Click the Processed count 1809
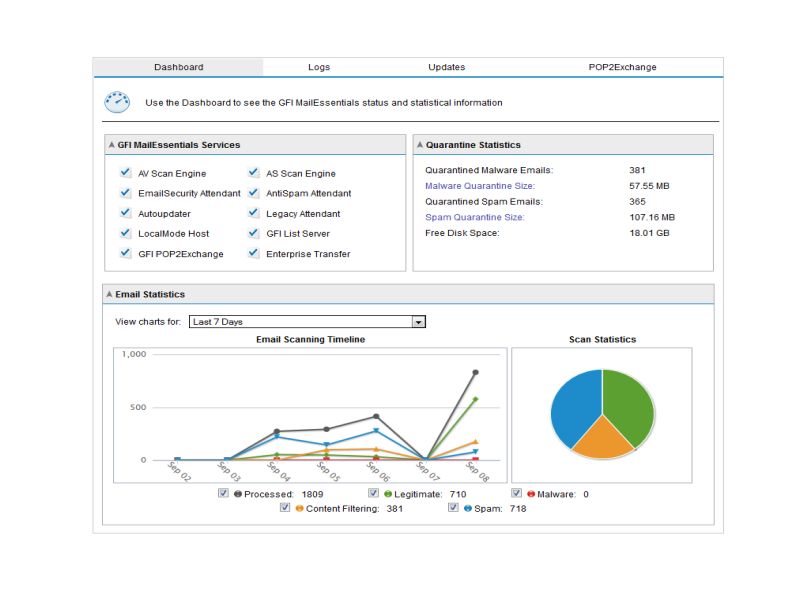Screen dimensions: 800x600 pyautogui.click(x=312, y=494)
